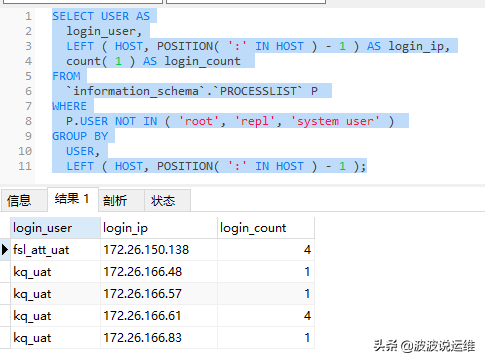Click line number 1 in the editor gutter

pos(28,16)
